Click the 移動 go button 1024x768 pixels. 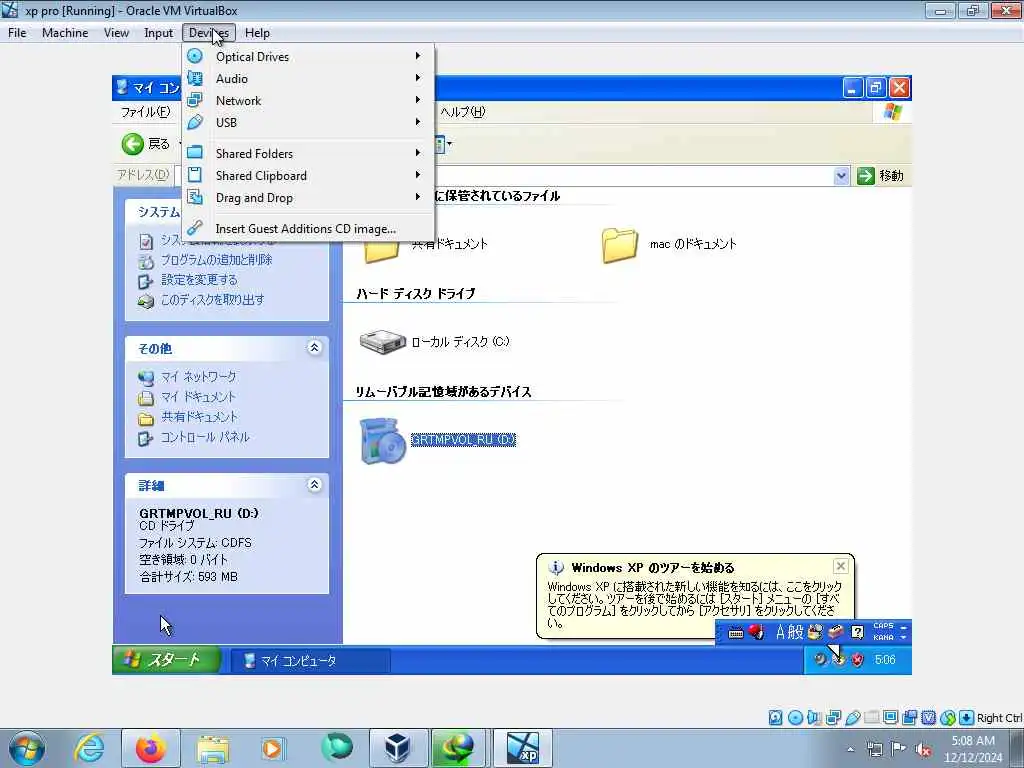[x=881, y=176]
